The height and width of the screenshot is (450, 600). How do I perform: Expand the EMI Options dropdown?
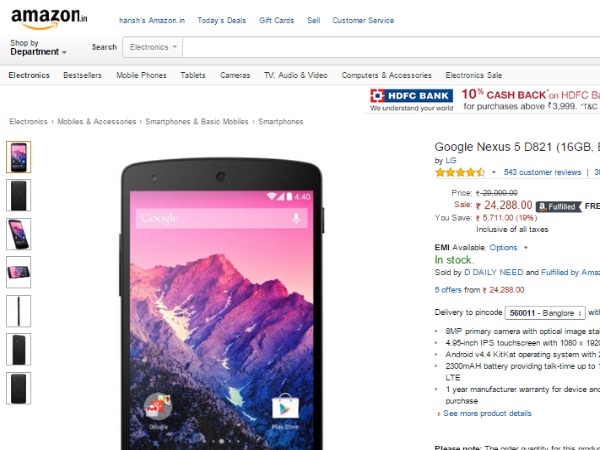click(507, 247)
